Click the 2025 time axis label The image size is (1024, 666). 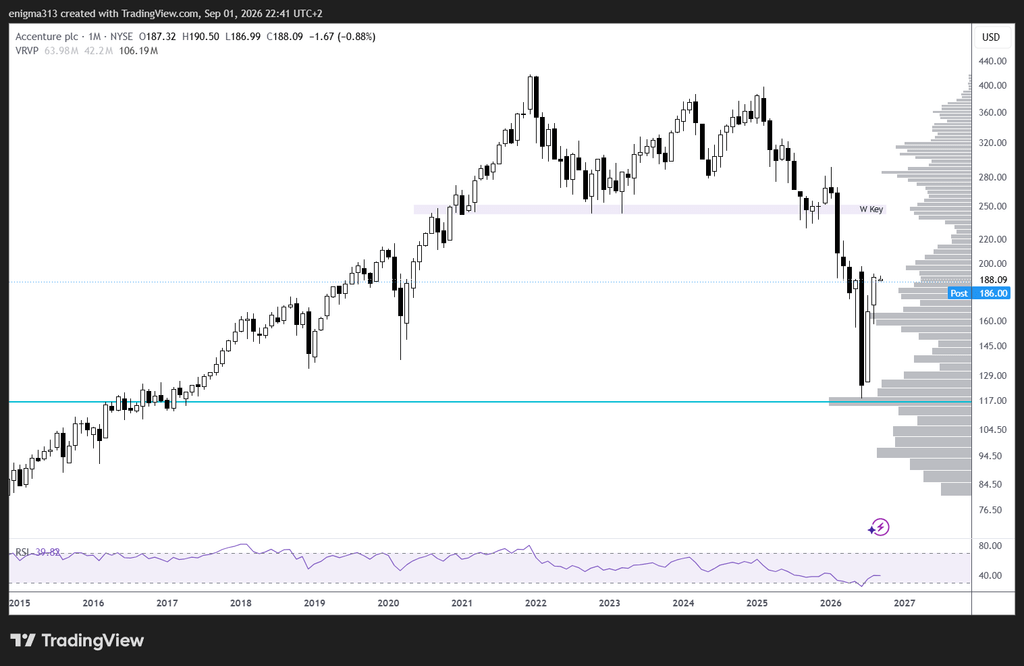pos(757,603)
